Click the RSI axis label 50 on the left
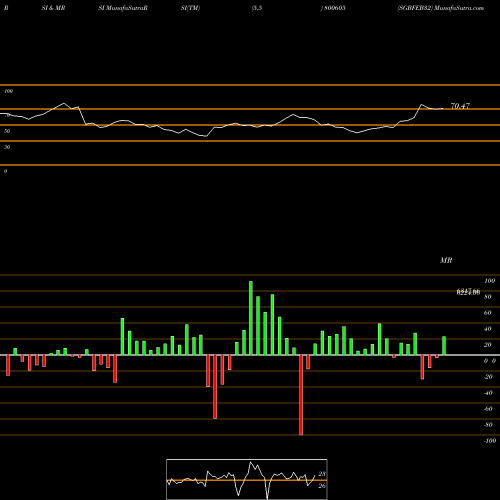The image size is (500, 500). coord(7,131)
